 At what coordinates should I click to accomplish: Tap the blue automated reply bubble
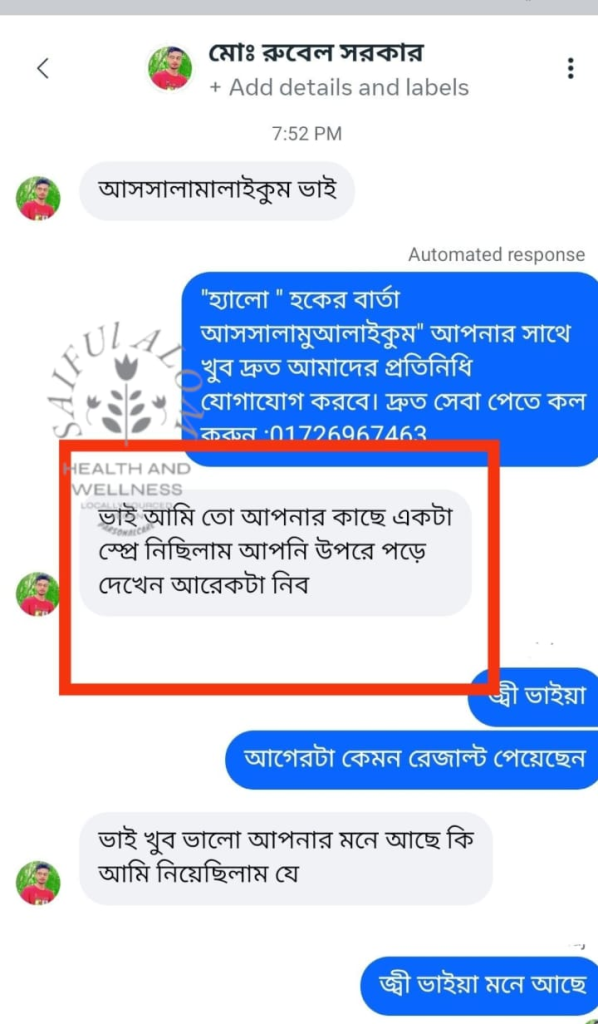pos(390,369)
